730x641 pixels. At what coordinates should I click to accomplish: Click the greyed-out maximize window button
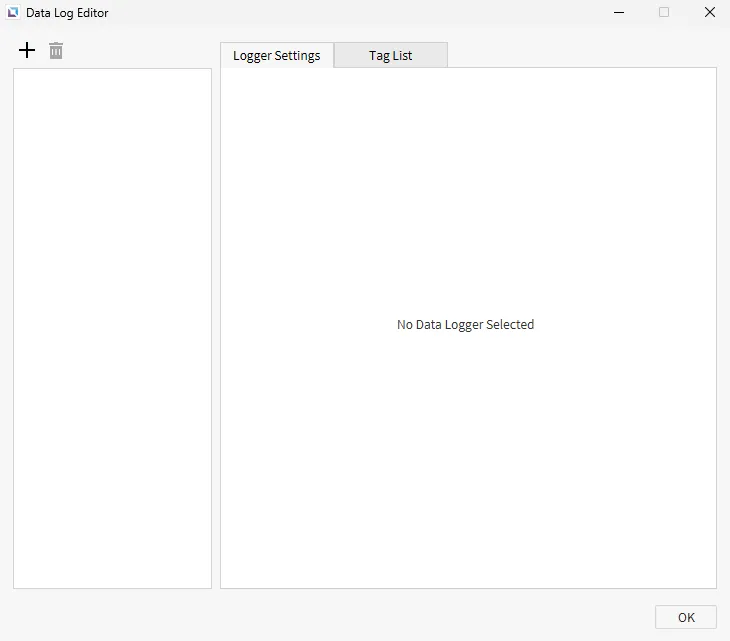click(x=664, y=13)
